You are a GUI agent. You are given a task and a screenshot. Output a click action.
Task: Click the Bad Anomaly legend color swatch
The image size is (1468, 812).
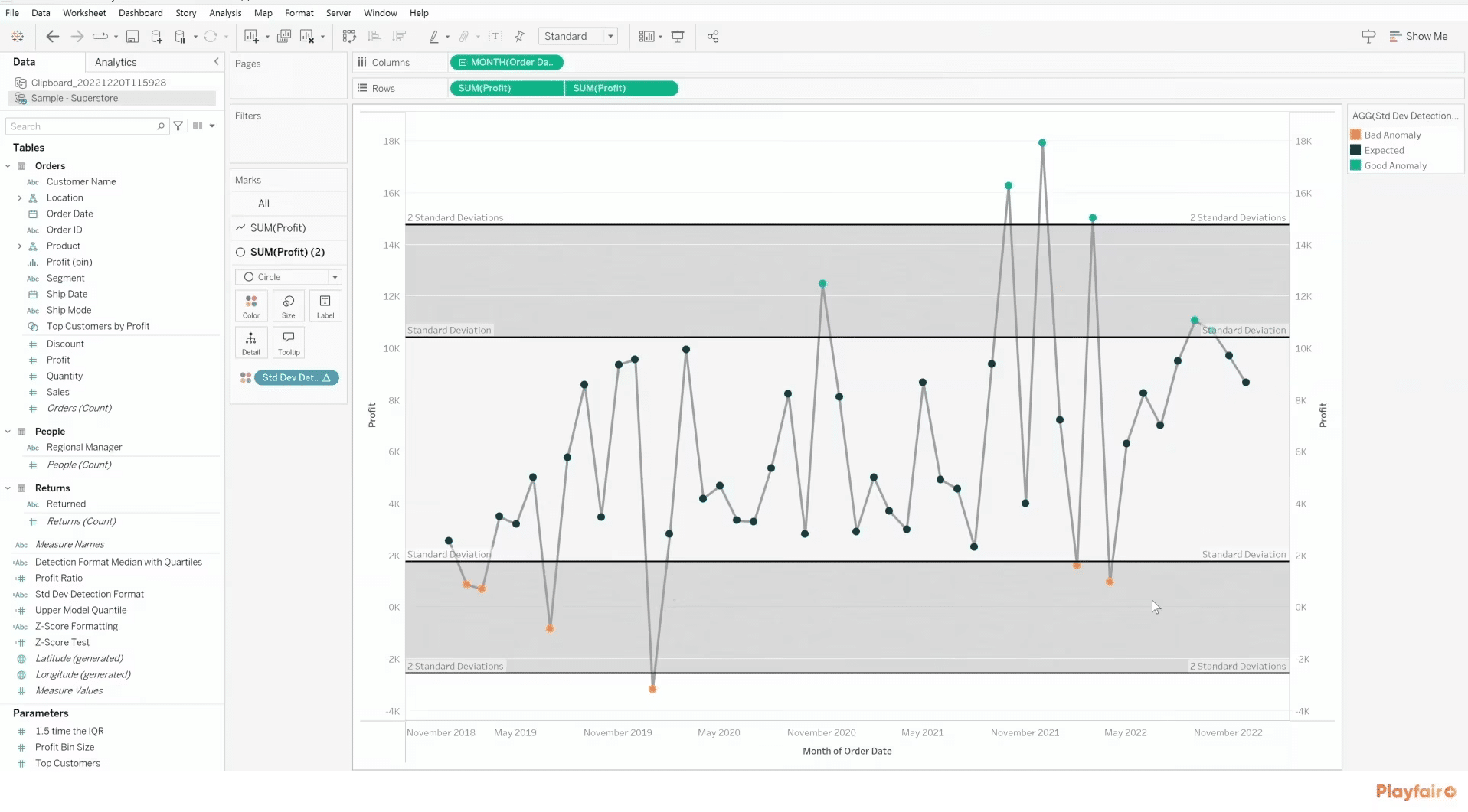coord(1355,134)
